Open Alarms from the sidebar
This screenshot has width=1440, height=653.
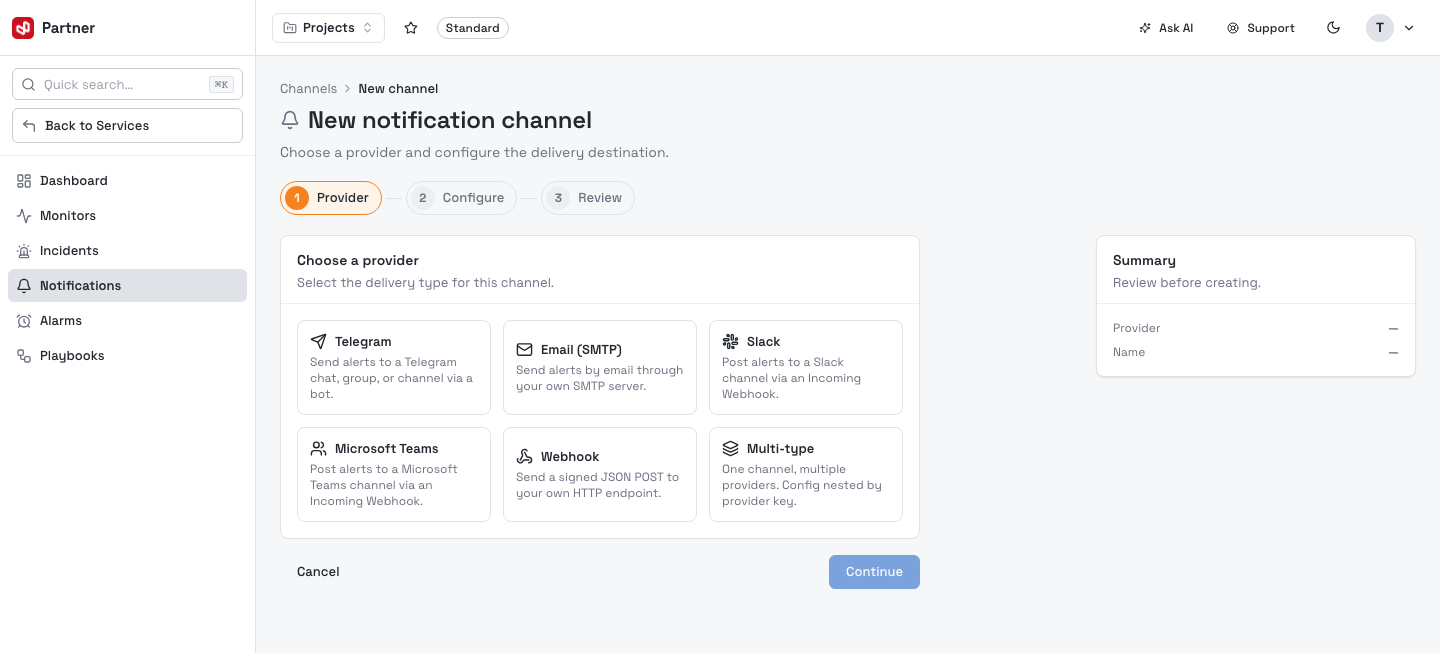(127, 321)
